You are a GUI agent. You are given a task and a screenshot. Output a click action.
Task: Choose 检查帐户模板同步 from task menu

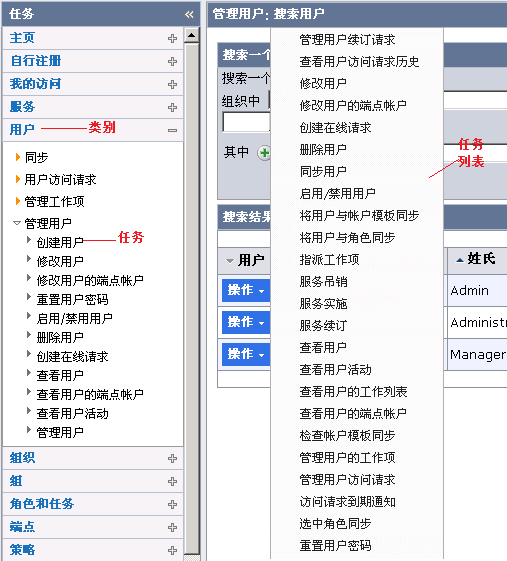click(x=347, y=435)
